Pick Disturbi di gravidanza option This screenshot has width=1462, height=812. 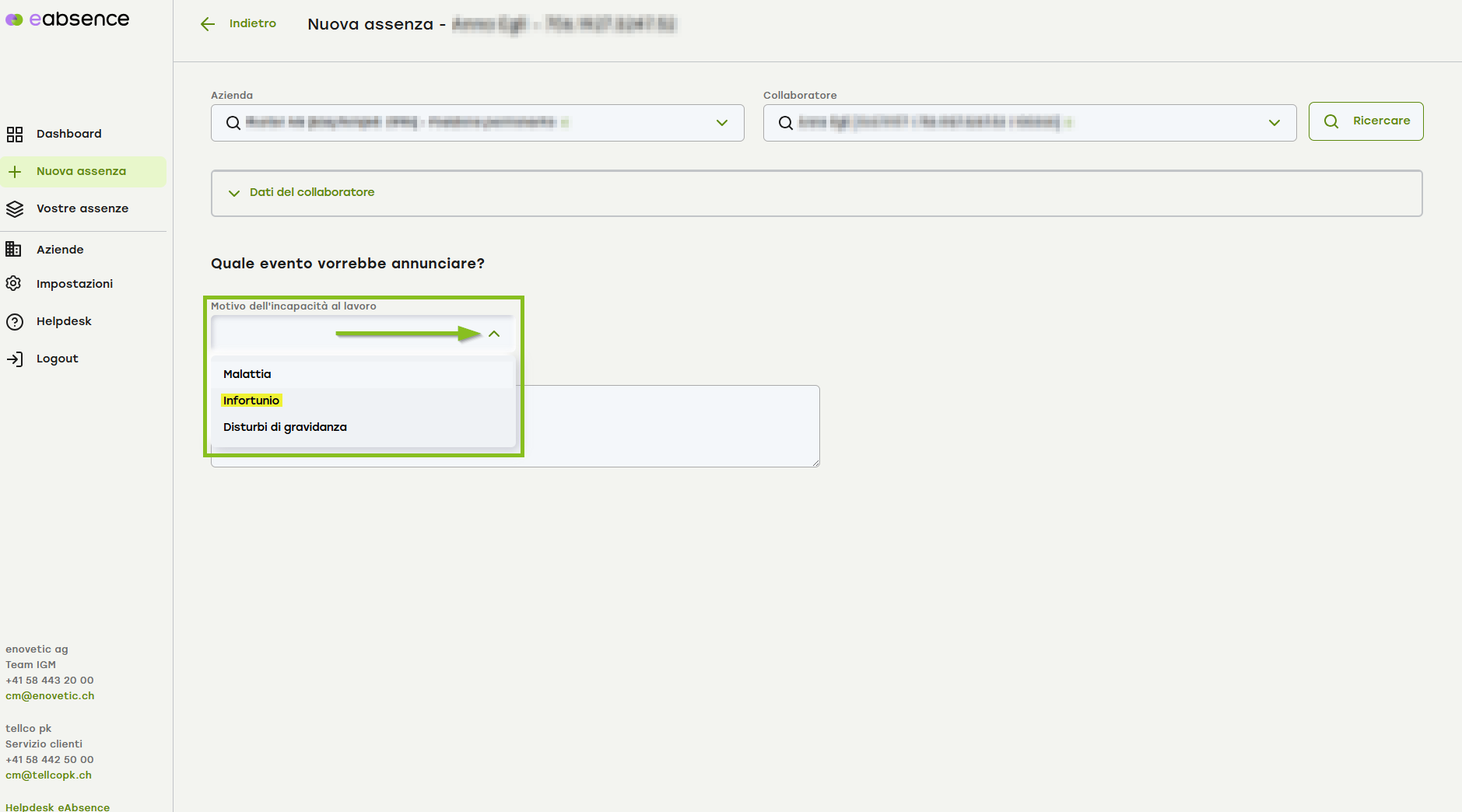[285, 427]
